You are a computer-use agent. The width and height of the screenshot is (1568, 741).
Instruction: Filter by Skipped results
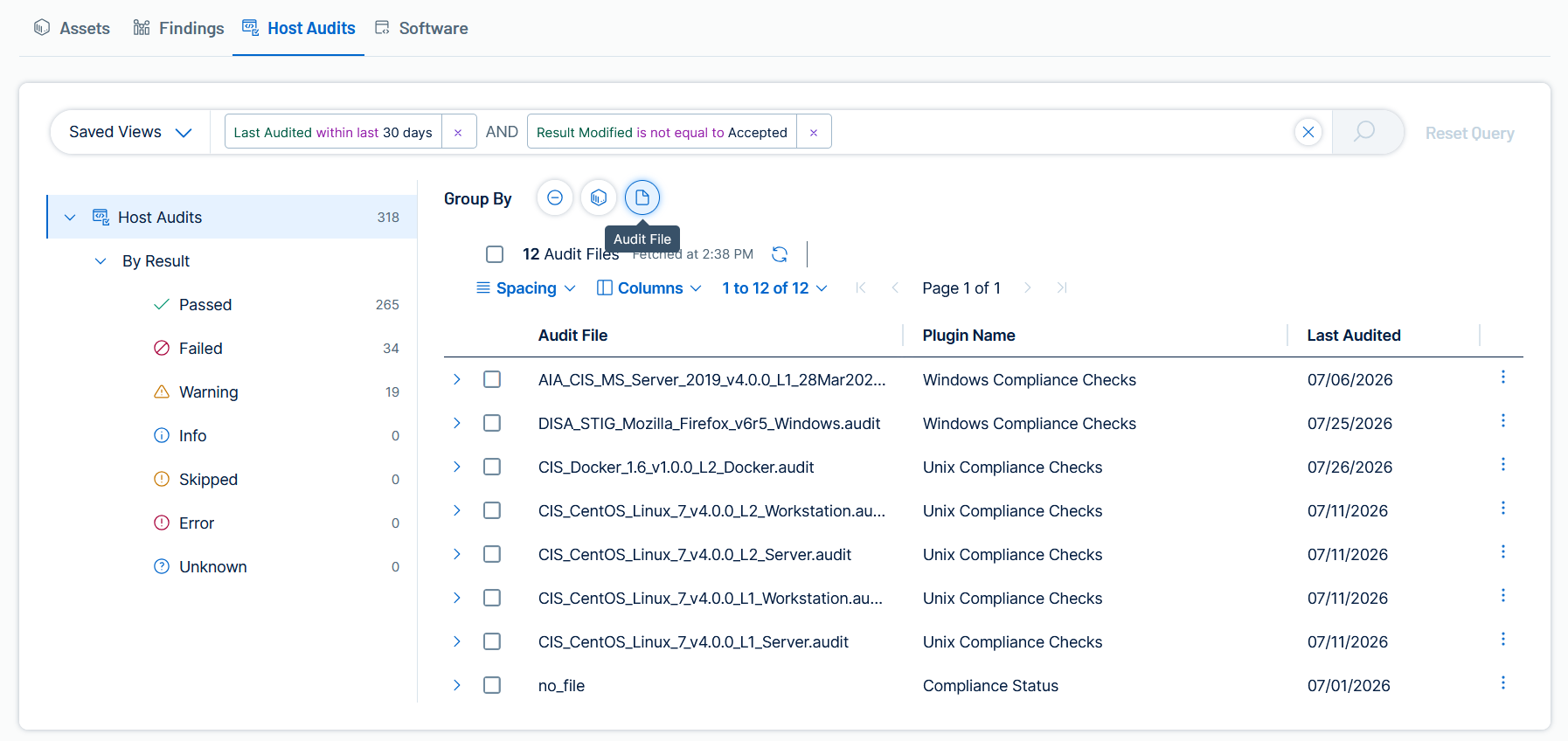click(x=275, y=480)
